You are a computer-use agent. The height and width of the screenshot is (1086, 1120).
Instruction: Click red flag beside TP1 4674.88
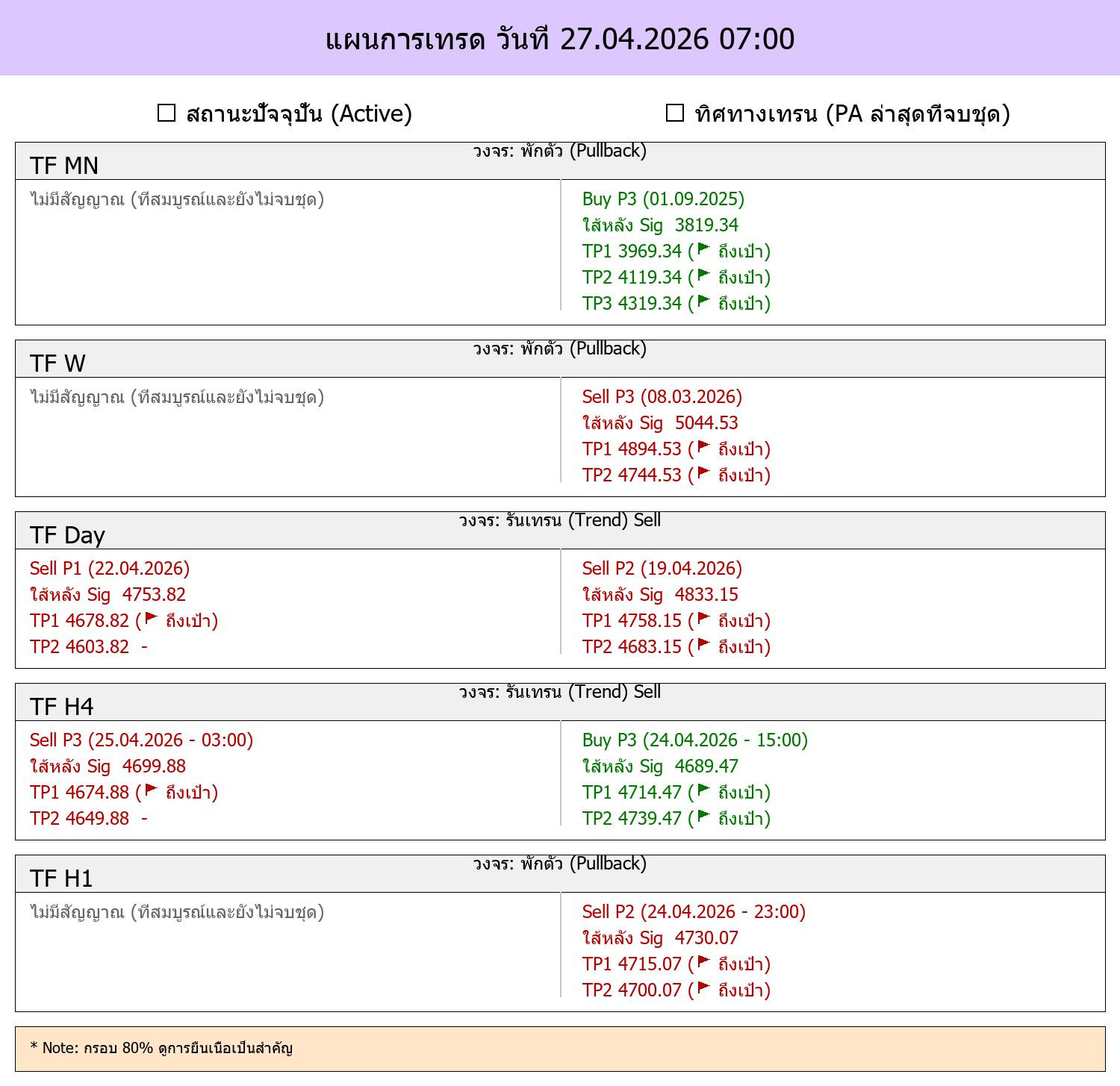[151, 790]
